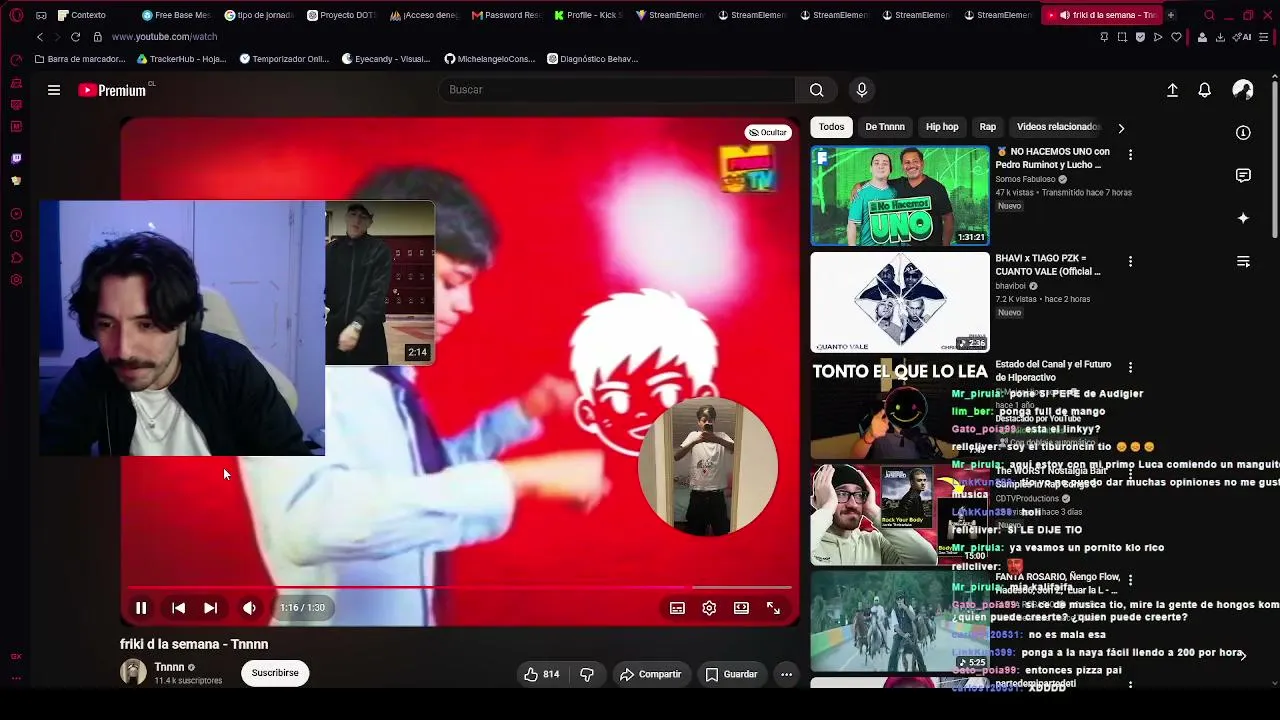The image size is (1280, 720).
Task: Open the YouTube account avatar menu
Action: coord(1243,90)
